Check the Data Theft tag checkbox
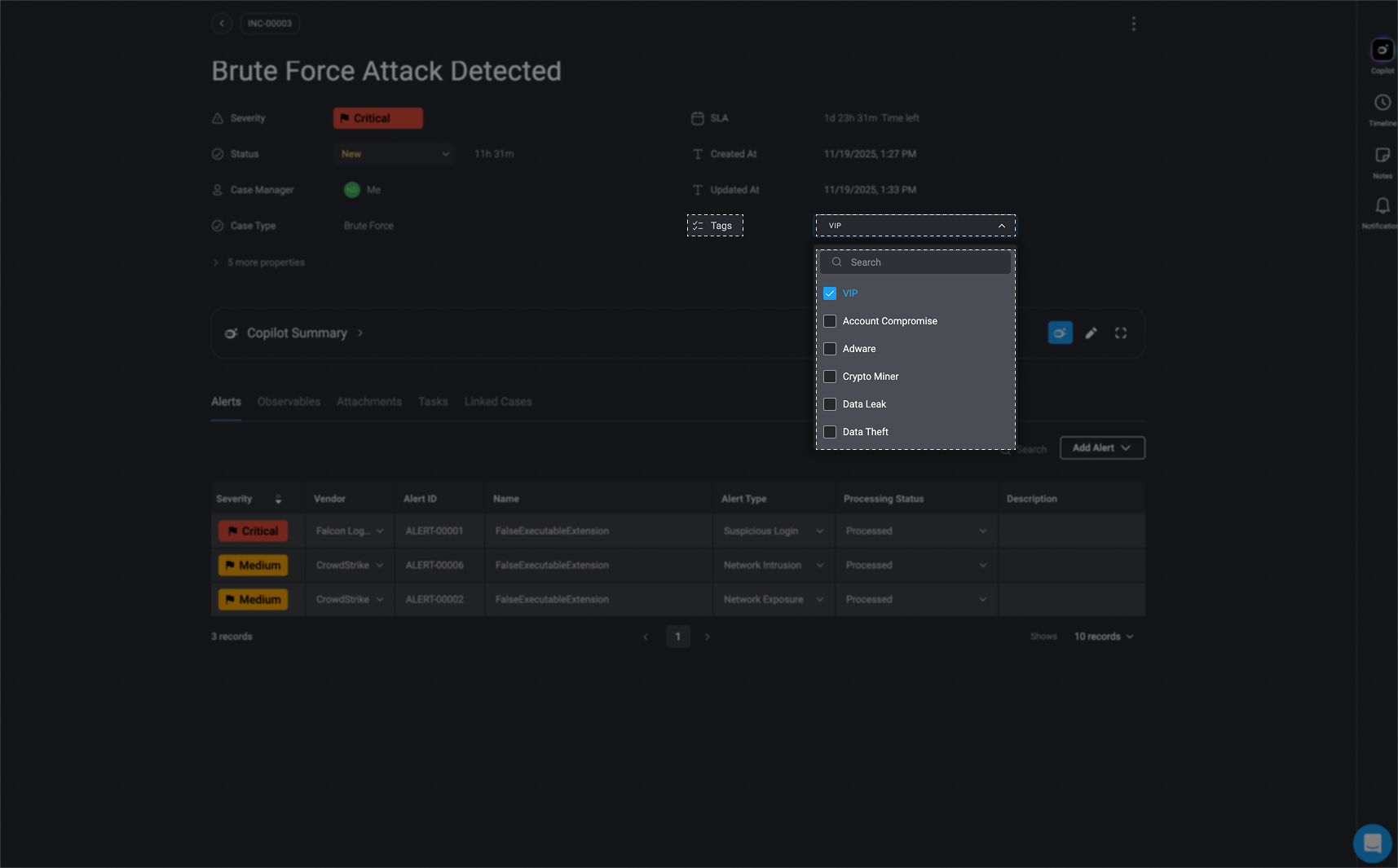This screenshot has width=1398, height=868. 830,432
